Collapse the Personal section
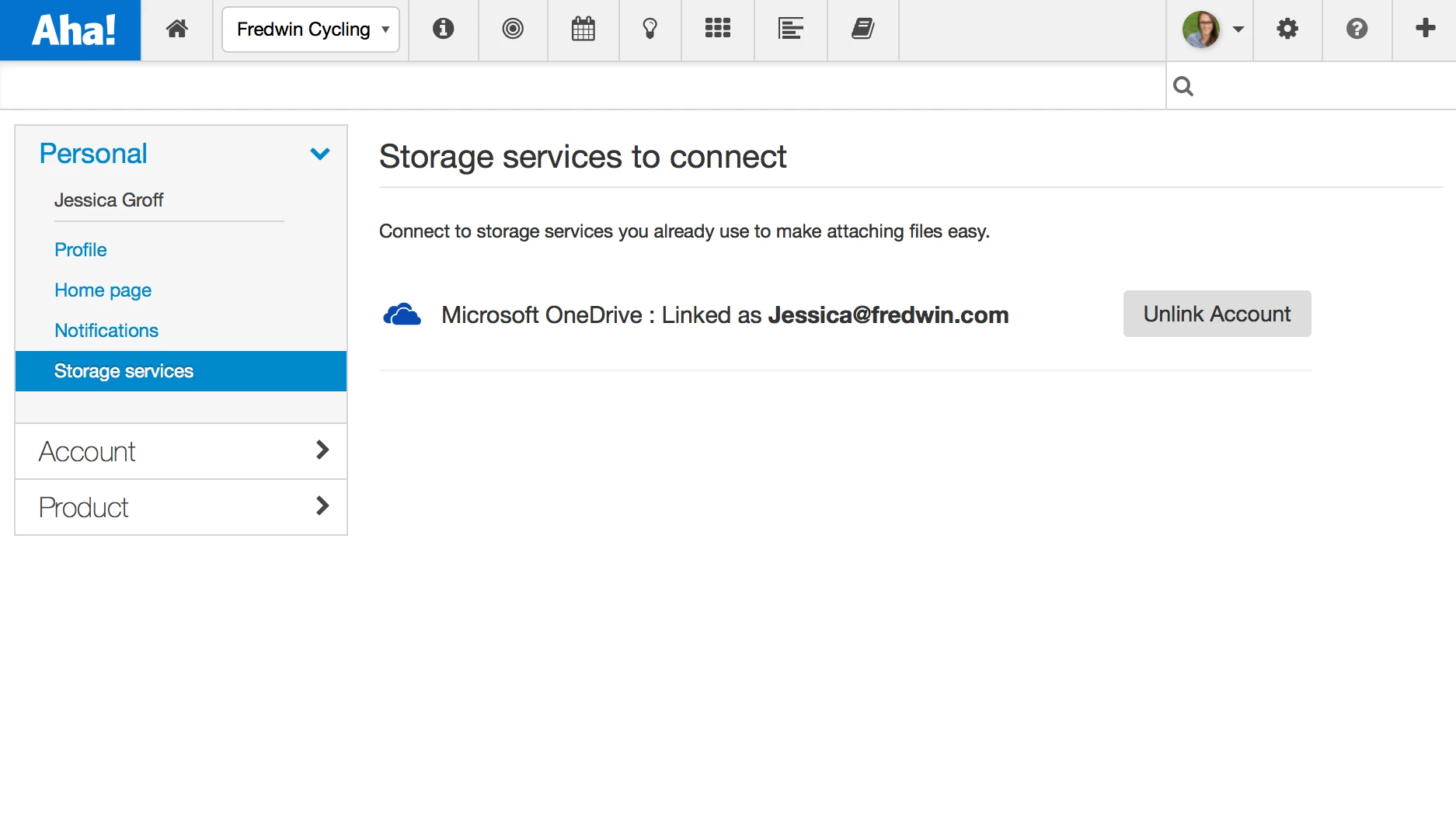Screen dimensions: 1456x820 click(x=319, y=154)
